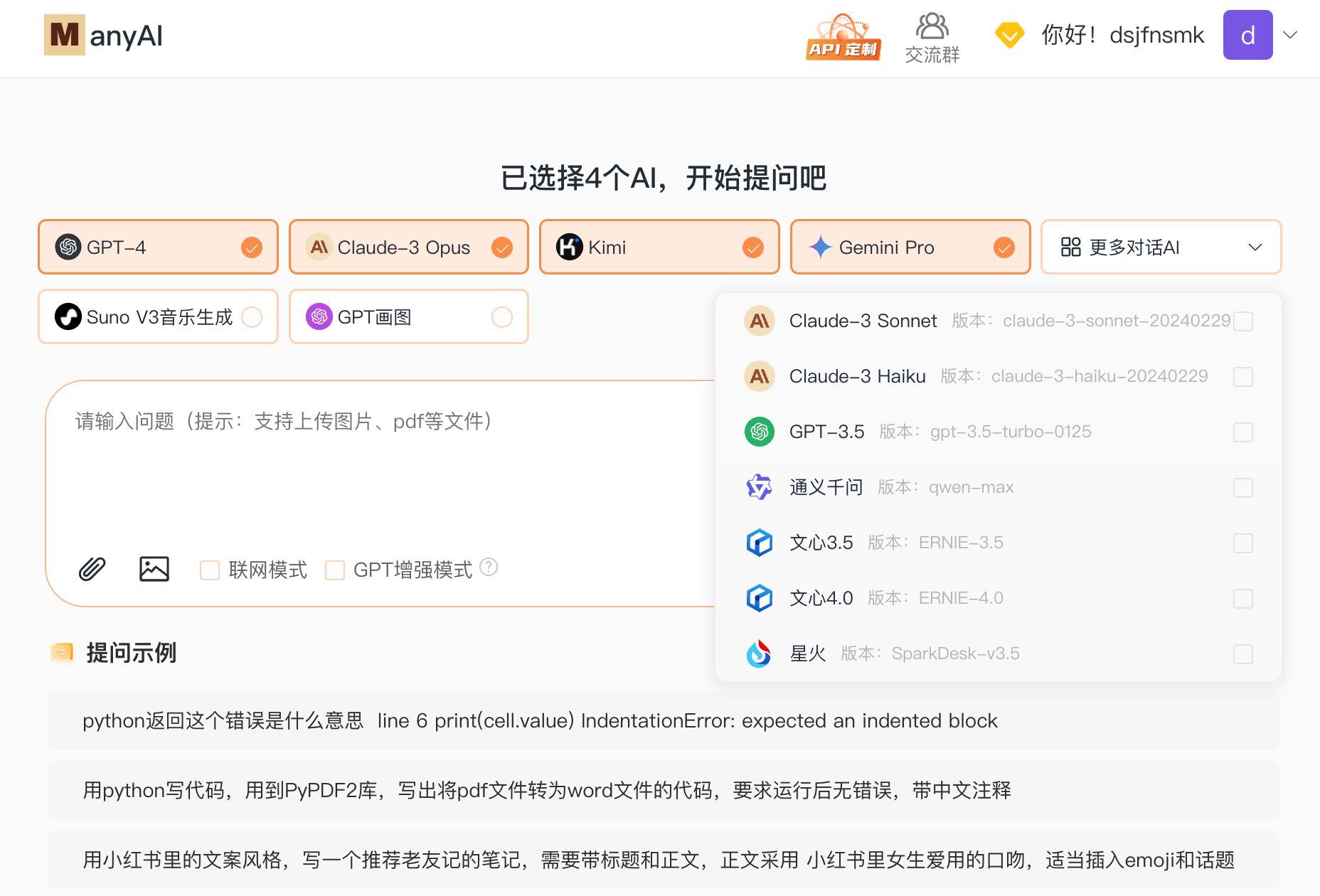The height and width of the screenshot is (896, 1320).
Task: Click the Kimi logo icon
Action: (570, 247)
